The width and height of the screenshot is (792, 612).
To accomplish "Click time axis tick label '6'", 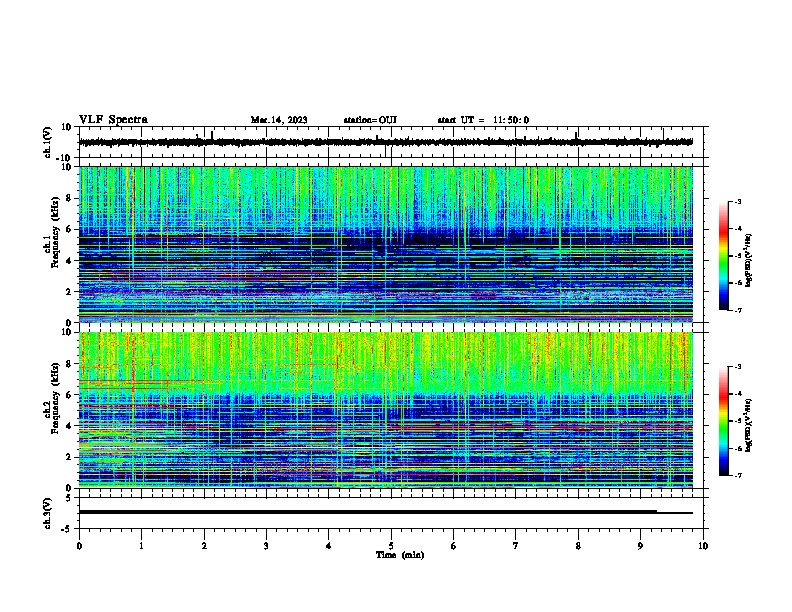I will (454, 546).
